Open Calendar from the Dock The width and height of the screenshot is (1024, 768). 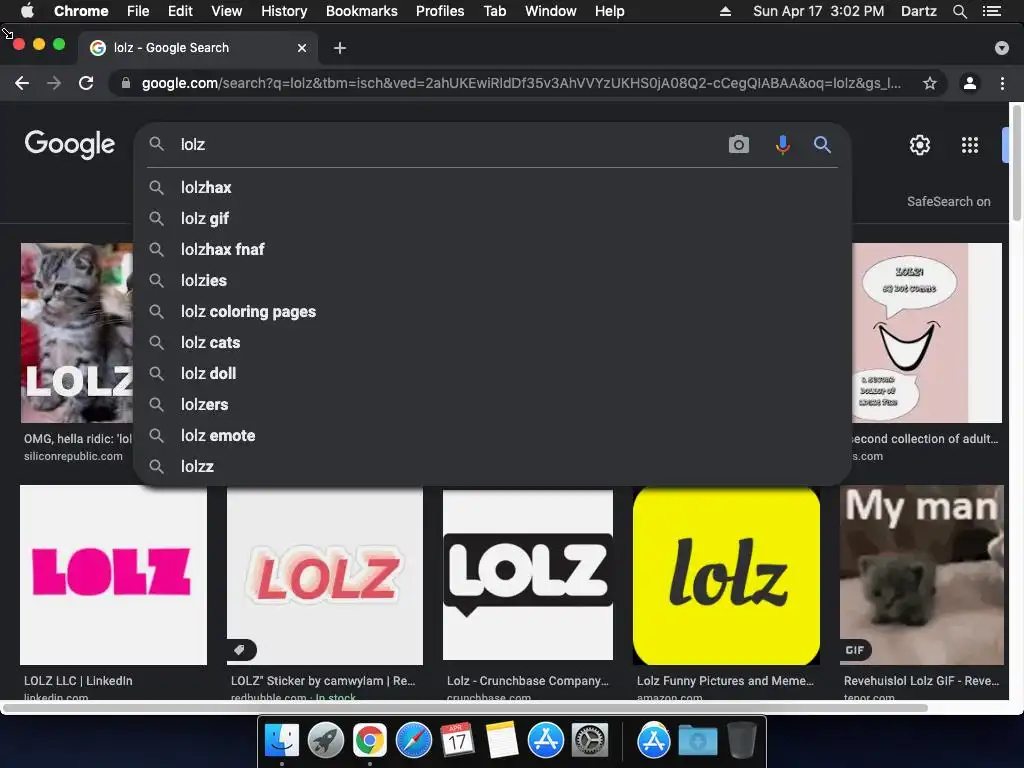[x=458, y=741]
